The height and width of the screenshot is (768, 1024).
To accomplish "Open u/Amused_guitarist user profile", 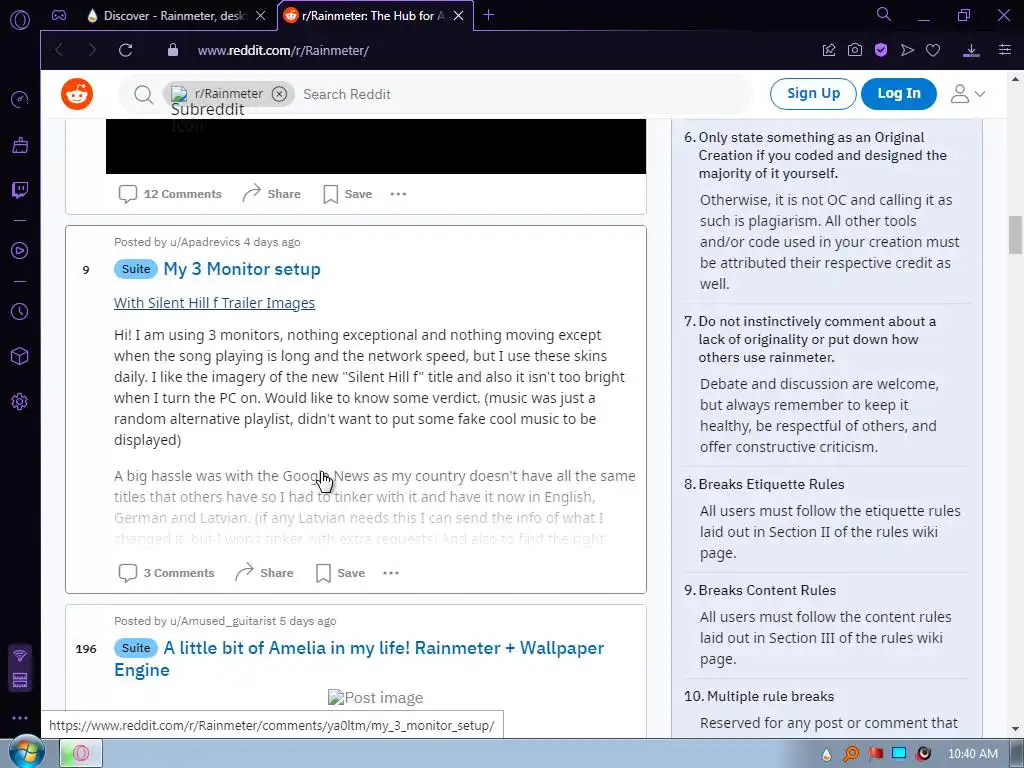I will tap(223, 621).
